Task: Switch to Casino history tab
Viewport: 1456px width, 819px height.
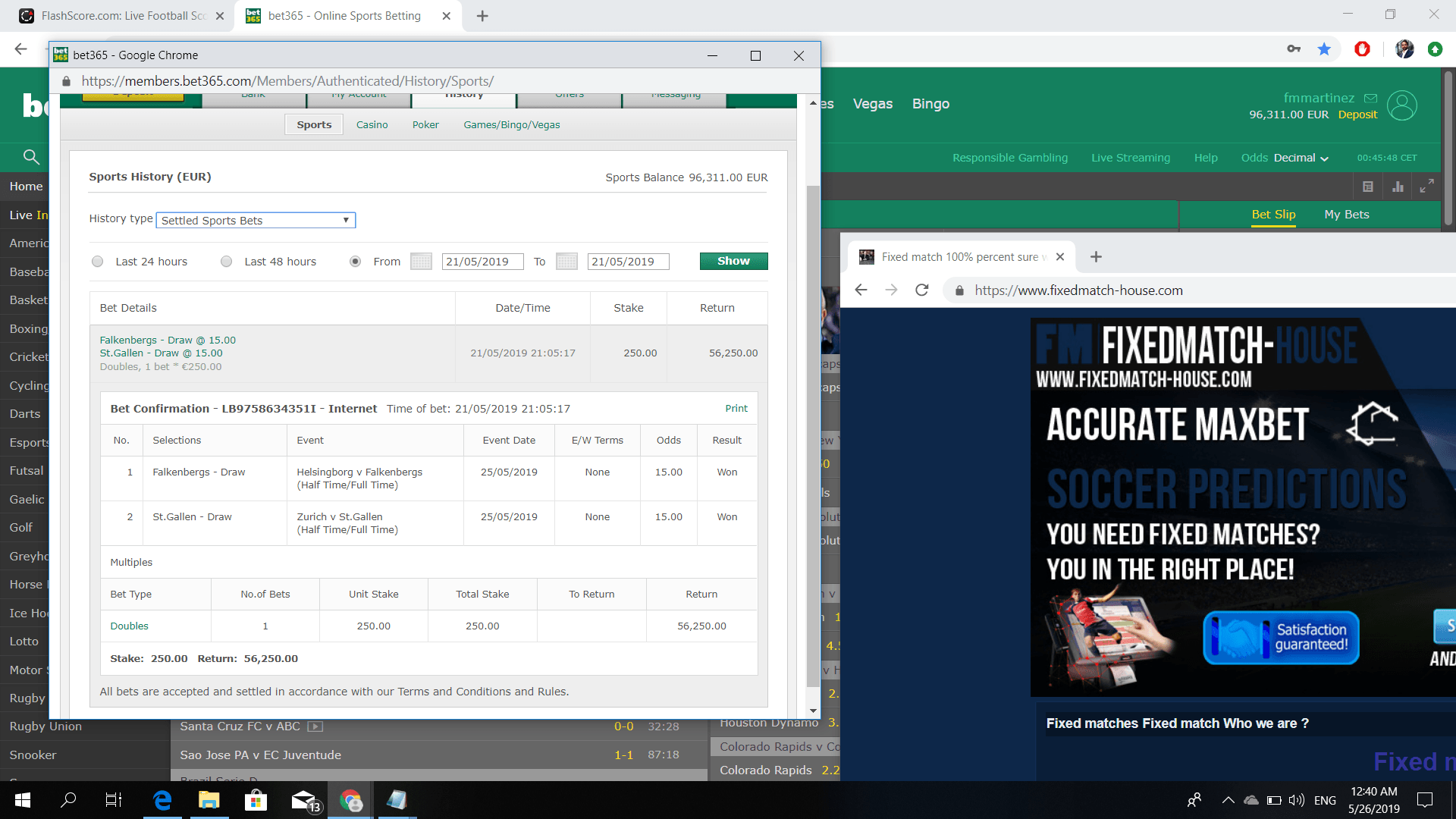Action: pos(372,125)
